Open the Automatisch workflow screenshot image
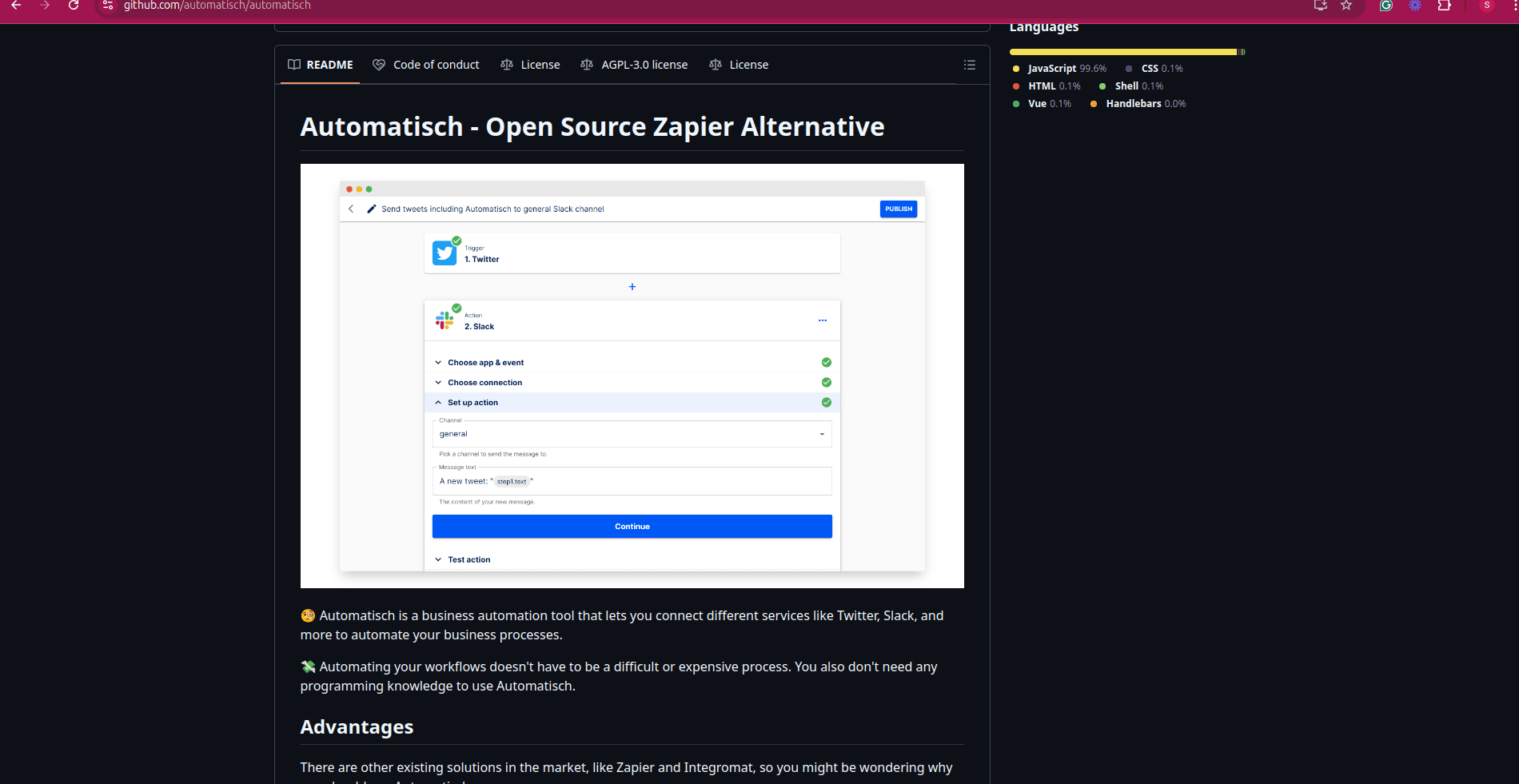 coord(632,376)
